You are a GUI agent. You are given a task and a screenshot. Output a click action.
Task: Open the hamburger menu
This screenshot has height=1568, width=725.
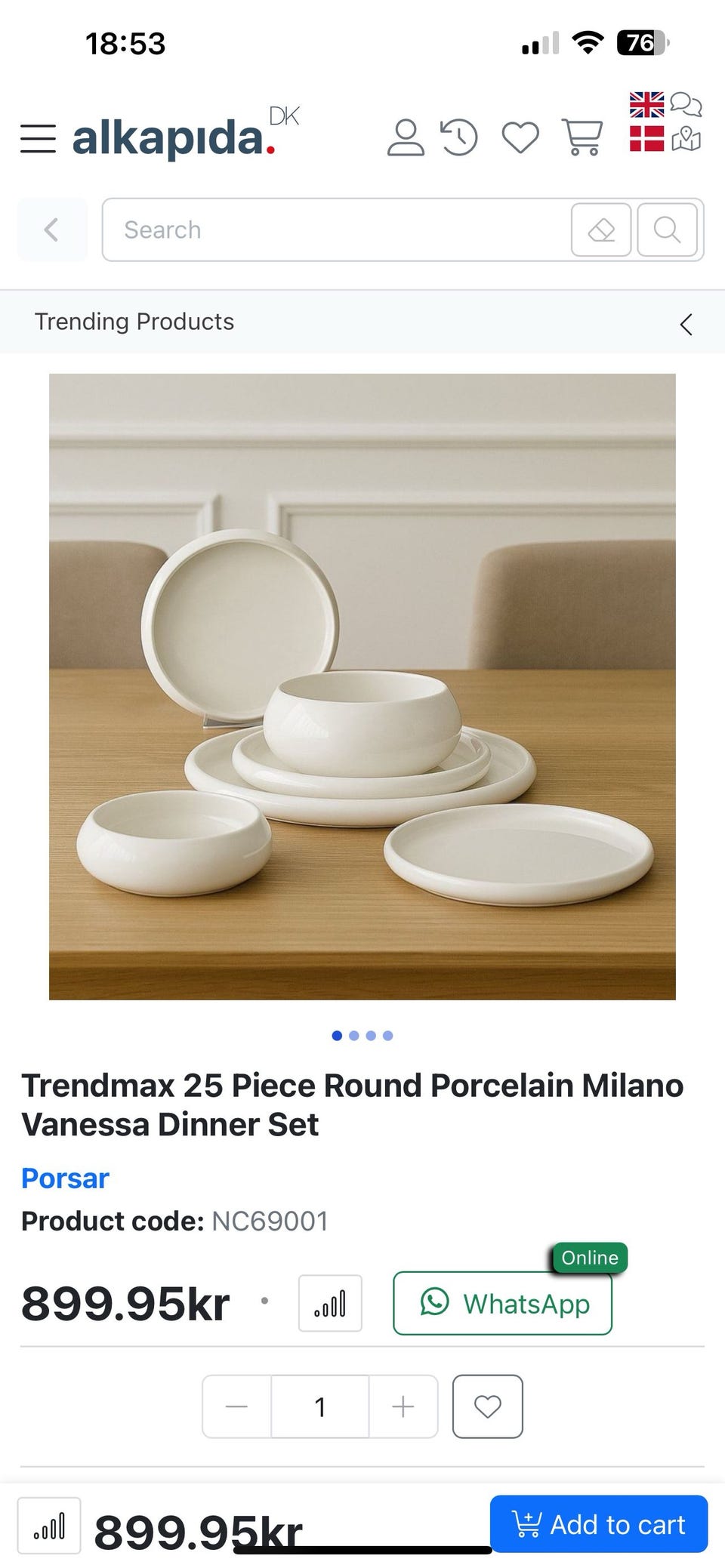(38, 139)
